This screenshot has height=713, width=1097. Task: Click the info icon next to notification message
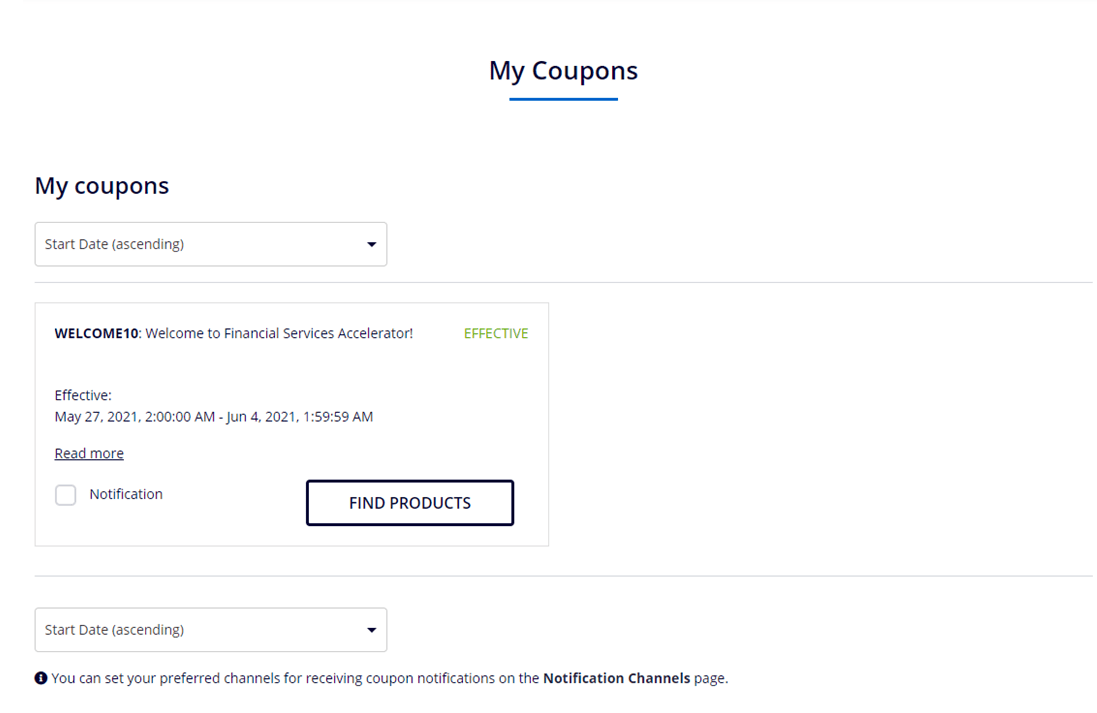40,678
